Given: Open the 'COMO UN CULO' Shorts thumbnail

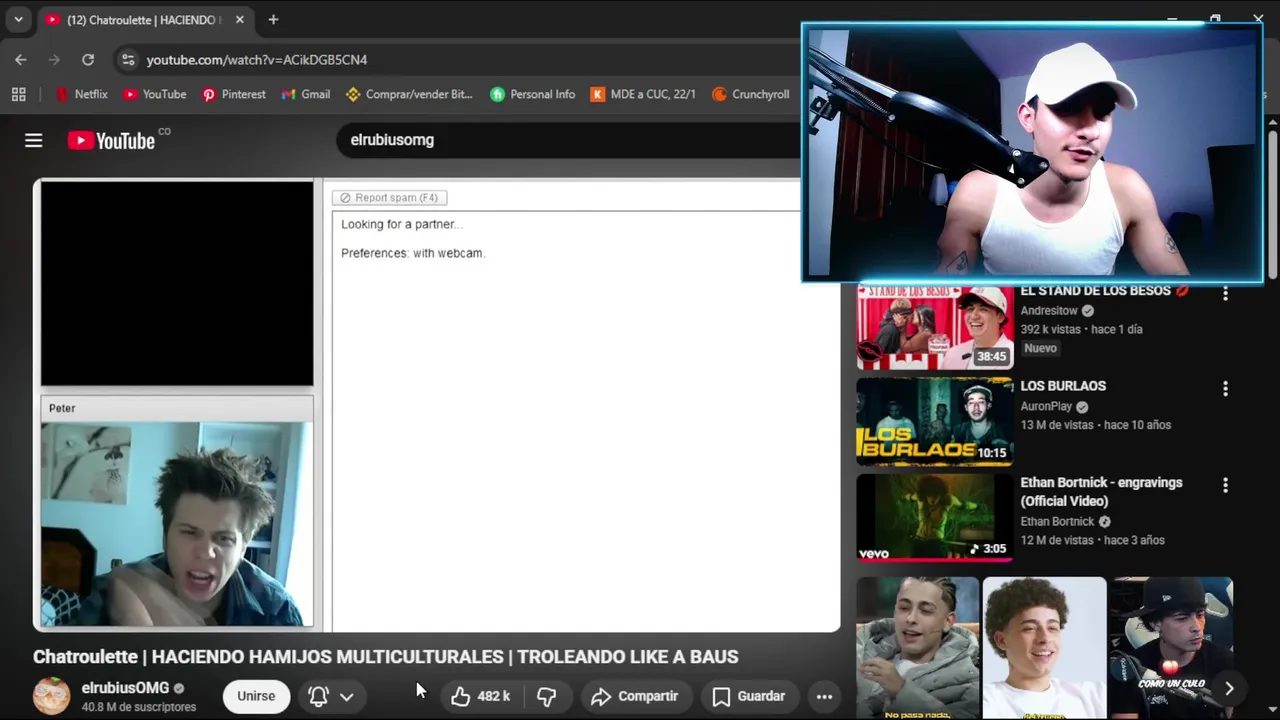Looking at the screenshot, I should pos(1170,648).
